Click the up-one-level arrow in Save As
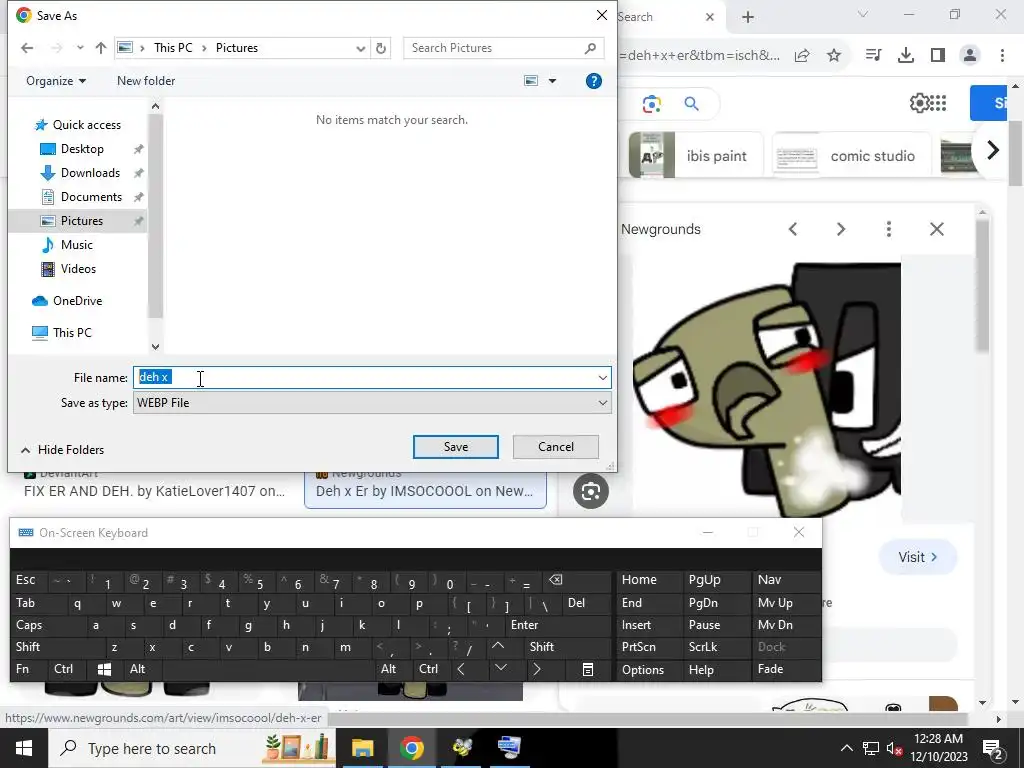The width and height of the screenshot is (1024, 768). tap(101, 48)
